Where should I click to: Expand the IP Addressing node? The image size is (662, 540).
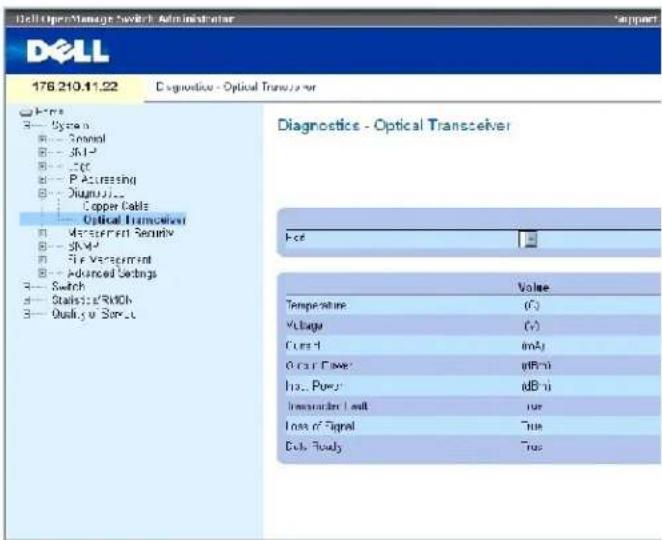(x=42, y=179)
